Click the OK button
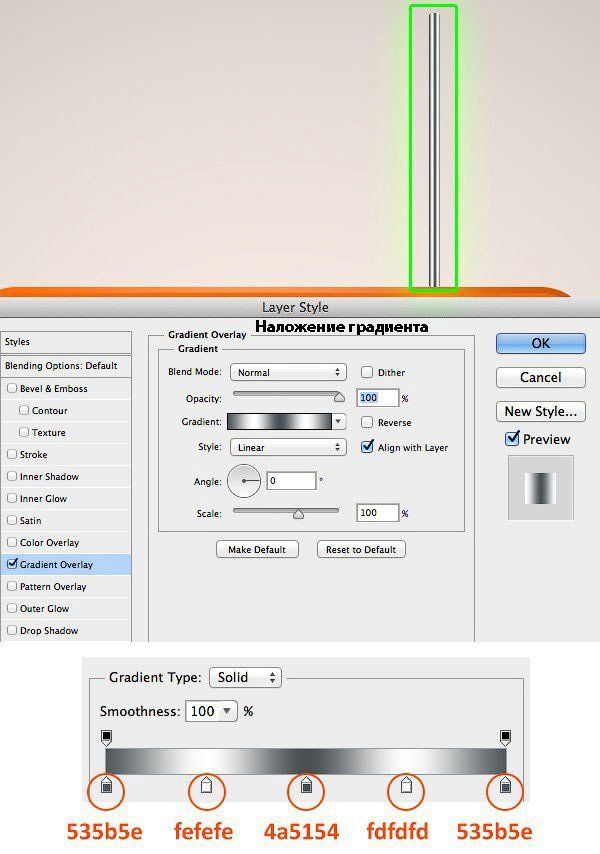 tap(541, 343)
